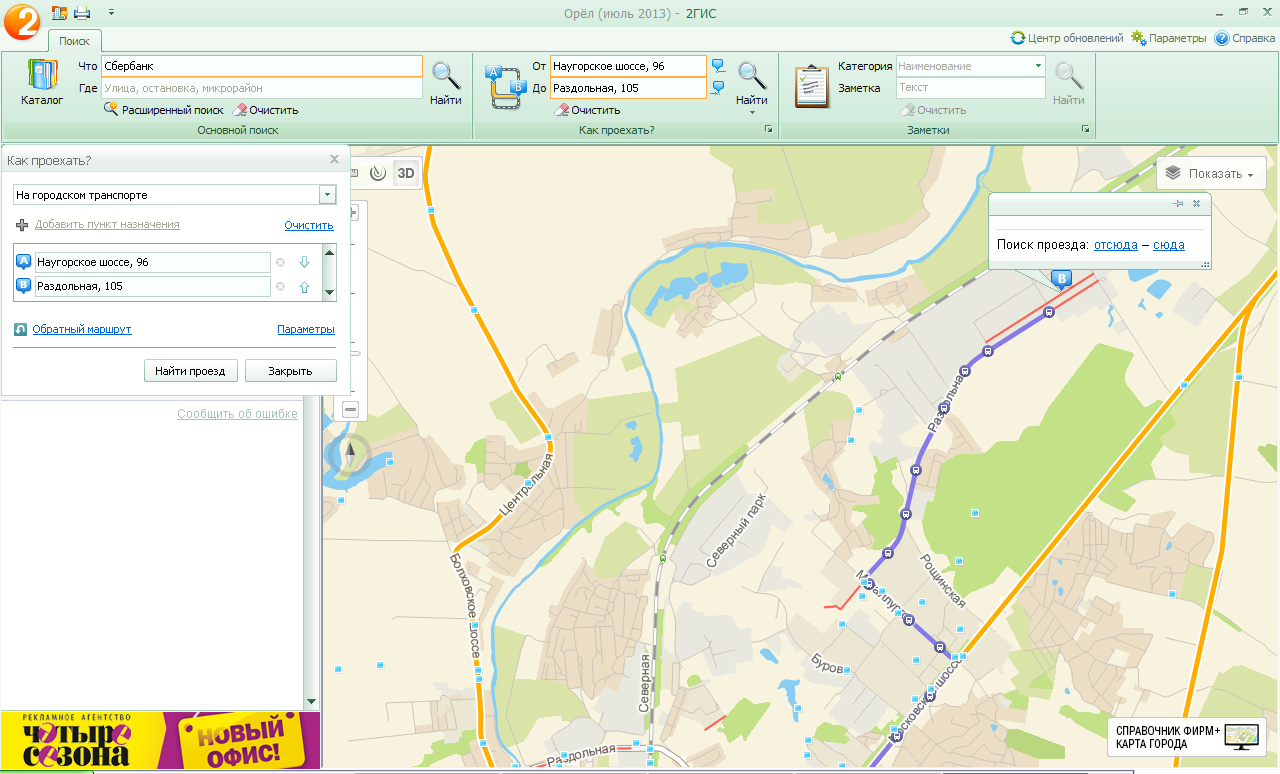Open Параметры link in route panel
Image resolution: width=1280 pixels, height=774 pixels.
306,329
